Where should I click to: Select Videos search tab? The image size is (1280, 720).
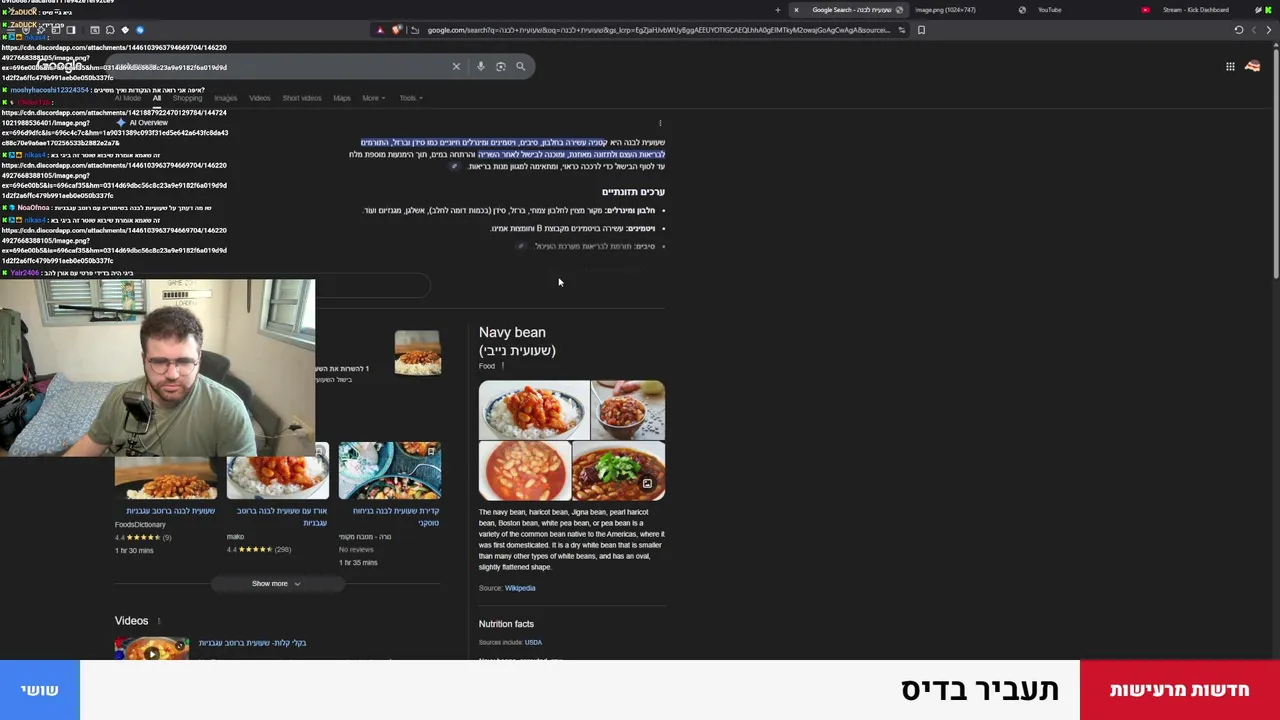pyautogui.click(x=260, y=98)
